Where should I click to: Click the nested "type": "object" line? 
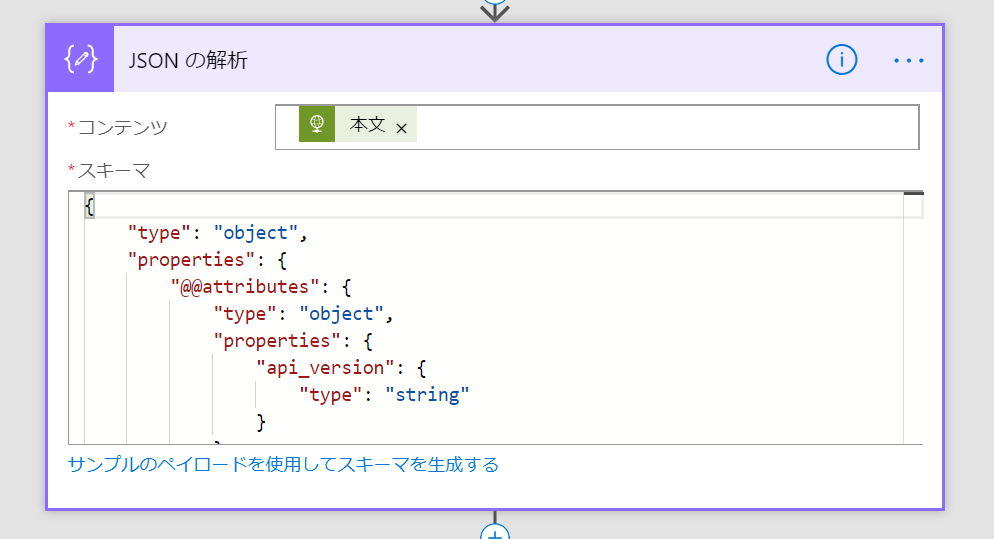[304, 315]
